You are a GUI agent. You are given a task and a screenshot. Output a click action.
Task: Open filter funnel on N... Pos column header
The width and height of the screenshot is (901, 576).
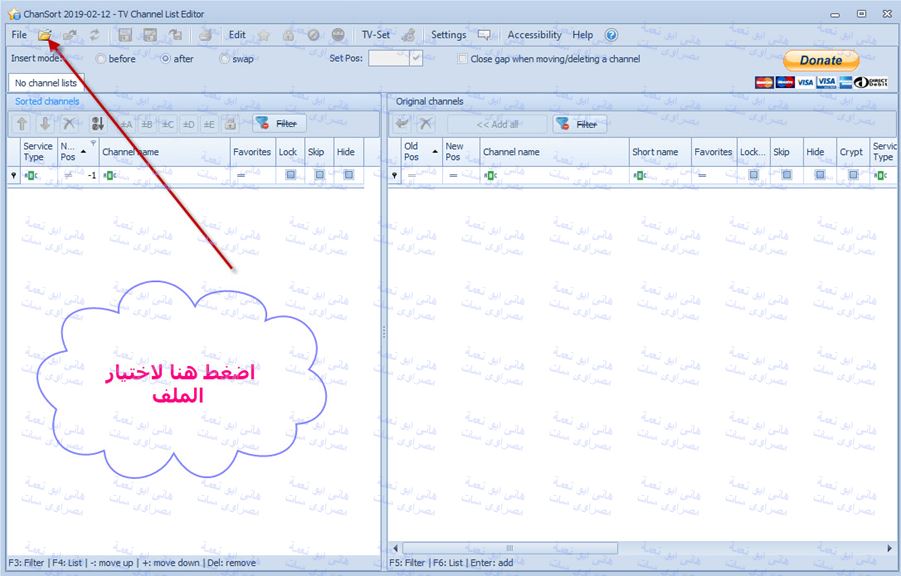(93, 143)
